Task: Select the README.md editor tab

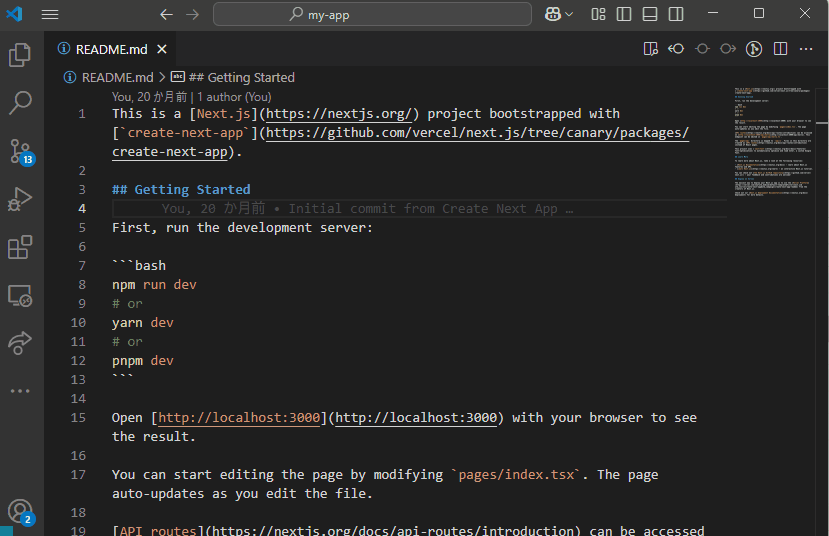Action: tap(112, 49)
